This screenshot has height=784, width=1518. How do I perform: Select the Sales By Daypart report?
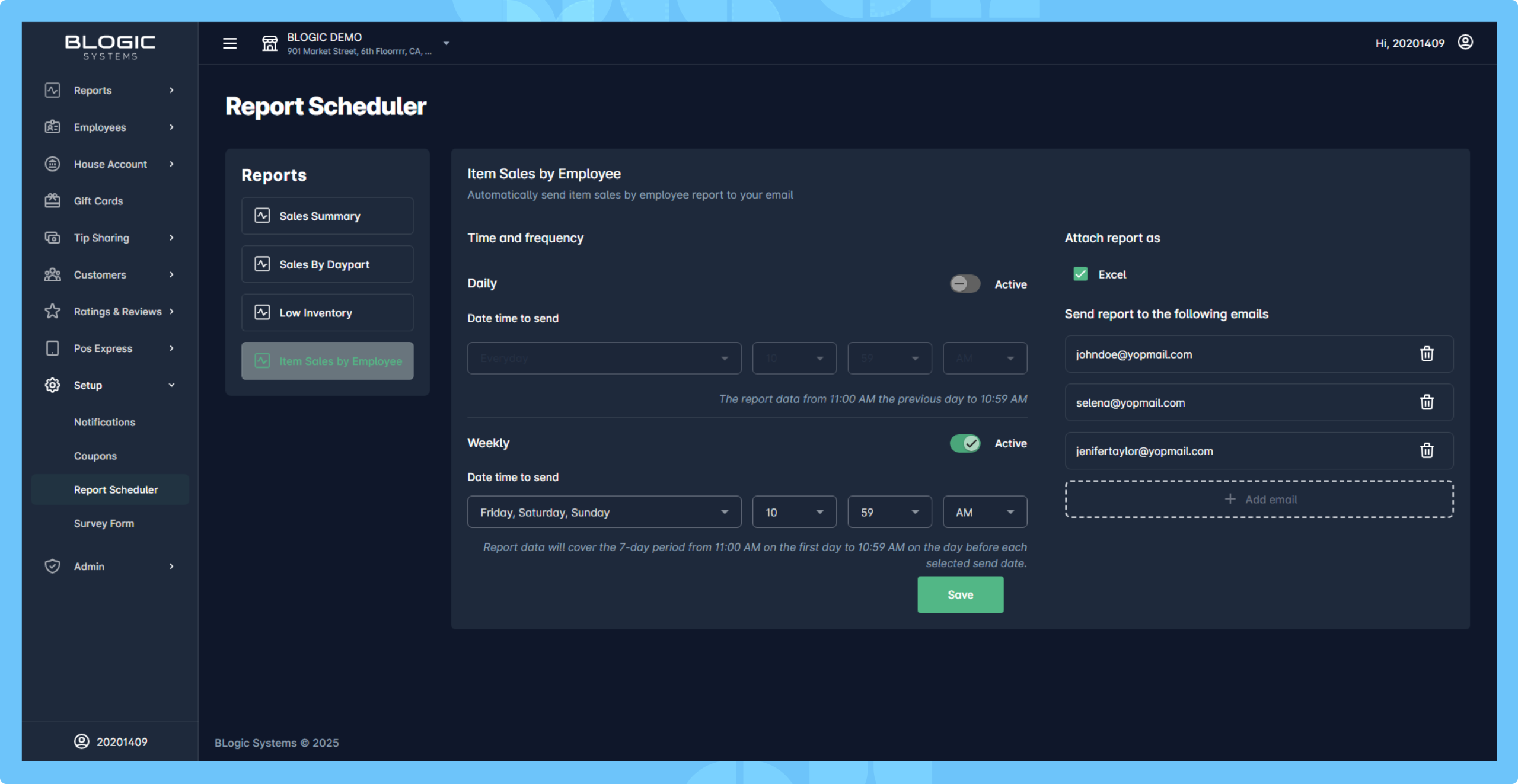tap(327, 264)
